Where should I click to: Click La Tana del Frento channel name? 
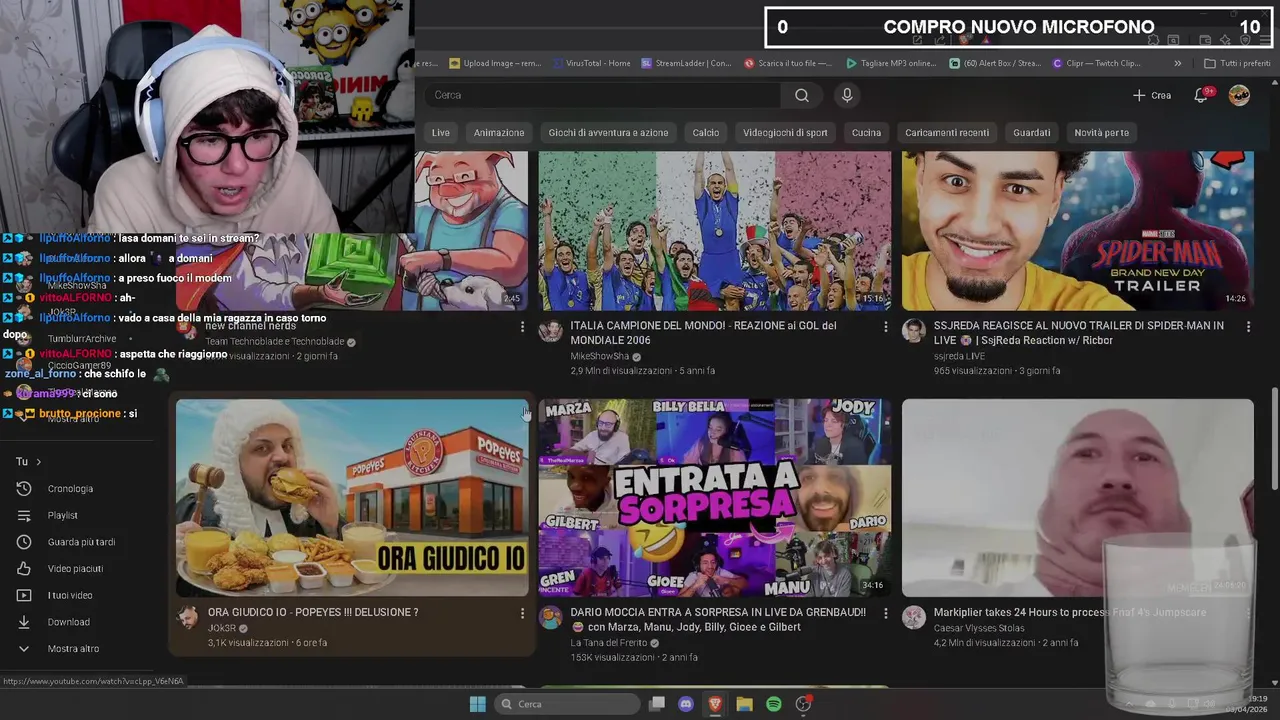pyautogui.click(x=610, y=642)
